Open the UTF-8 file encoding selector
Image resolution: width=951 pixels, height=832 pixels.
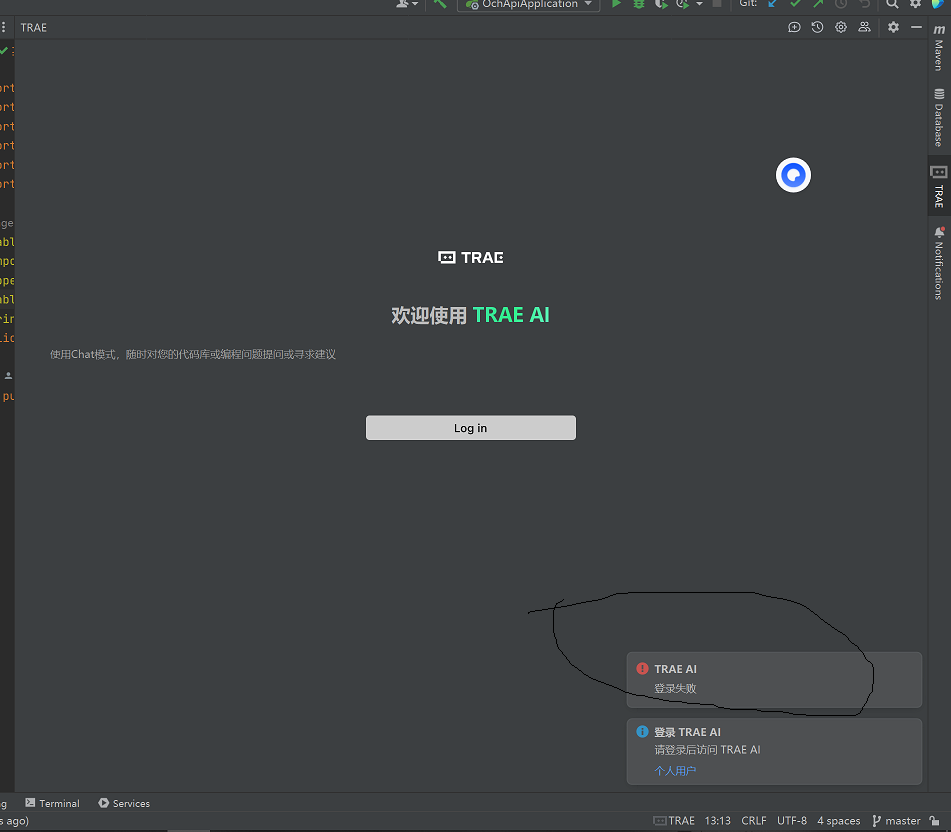791,820
